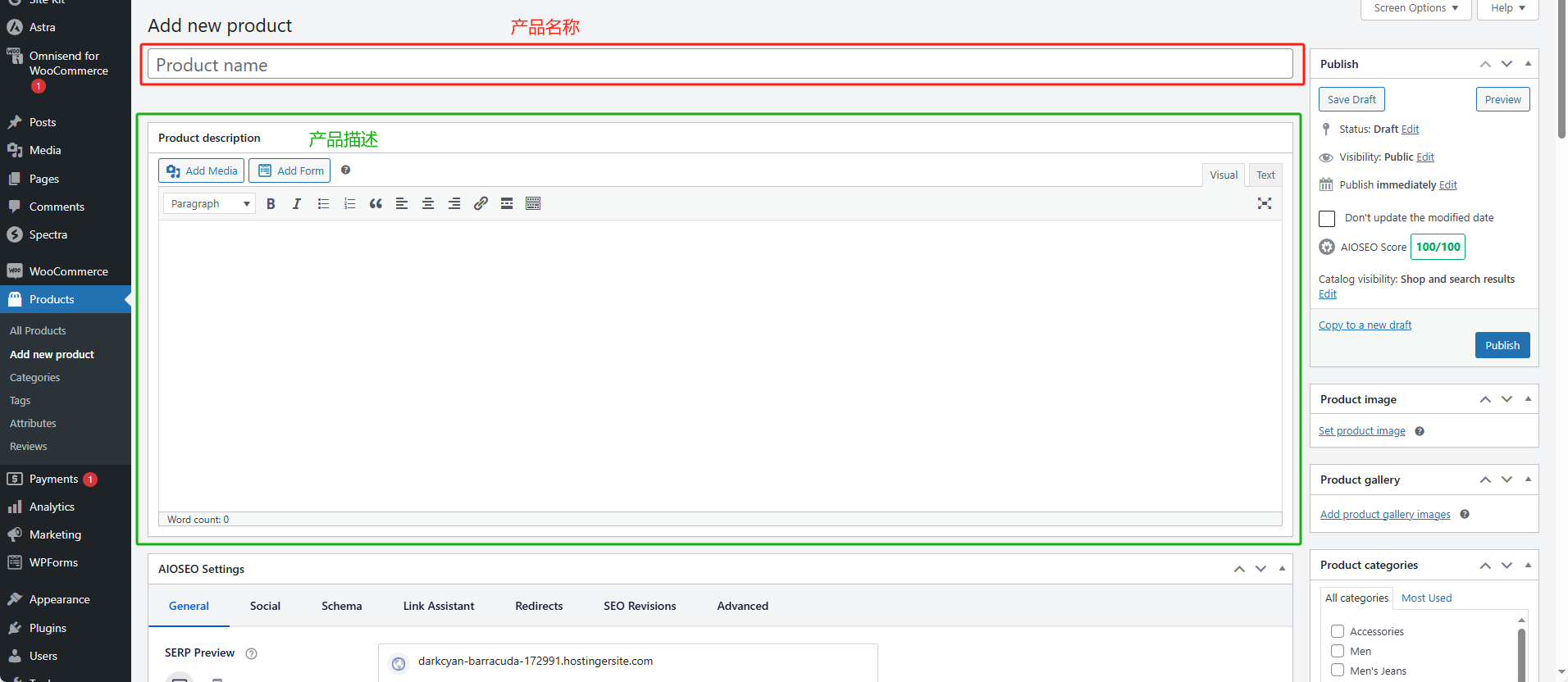Open the Text editor tab

pyautogui.click(x=1265, y=175)
